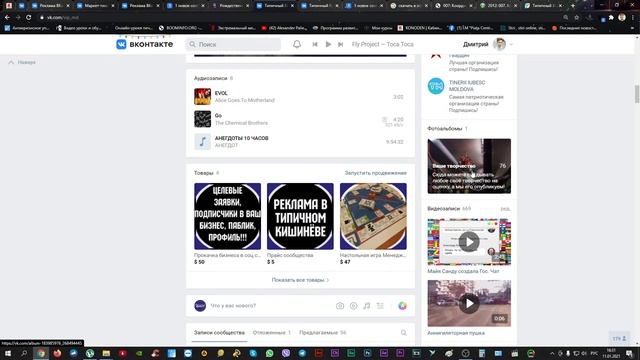Open TINERII IUBESC MOLDOVA community link
640x360 pixels.
click(x=467, y=86)
